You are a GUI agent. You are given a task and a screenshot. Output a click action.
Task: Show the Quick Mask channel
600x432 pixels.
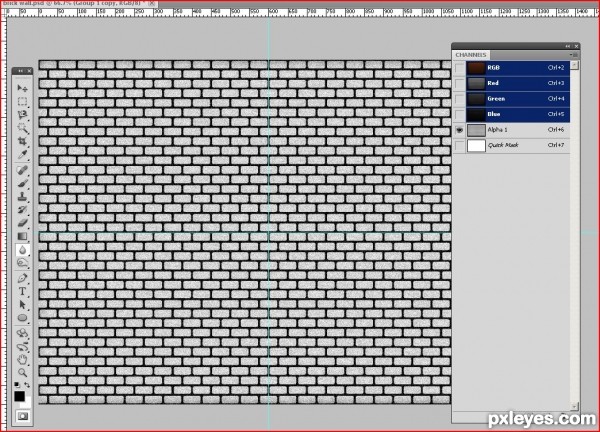click(x=459, y=145)
